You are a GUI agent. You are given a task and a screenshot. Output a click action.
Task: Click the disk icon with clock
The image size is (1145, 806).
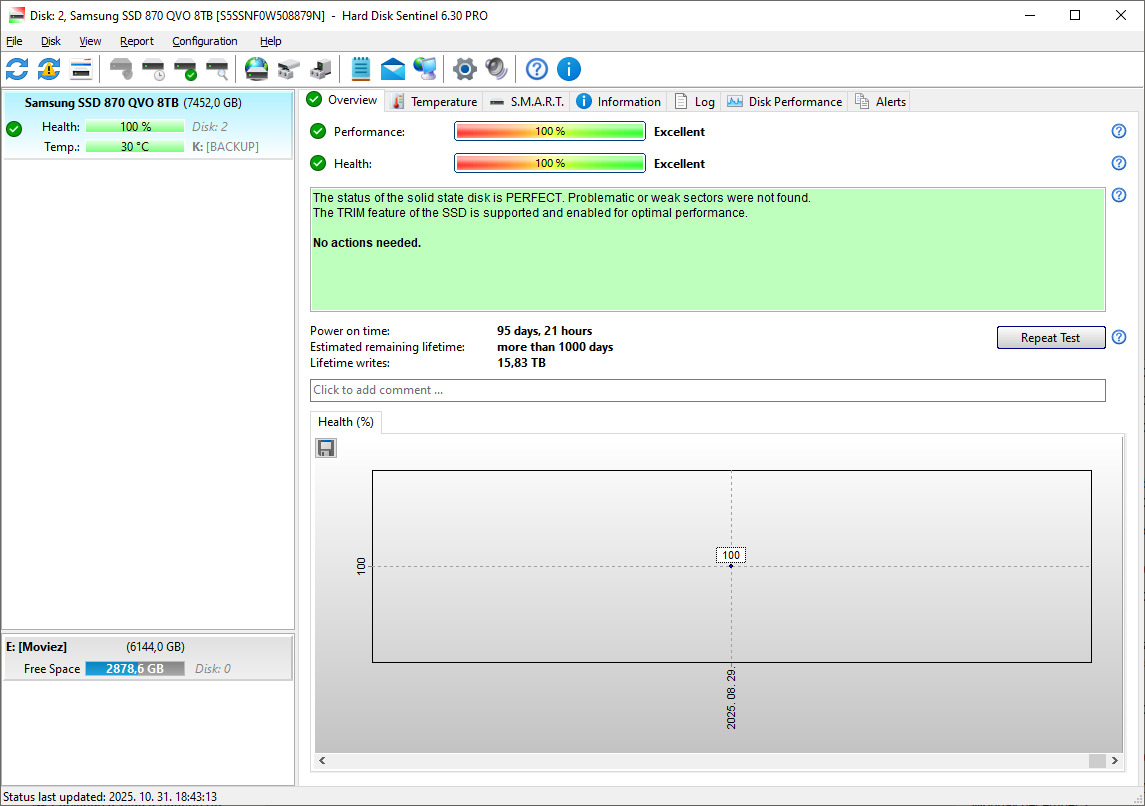coord(153,69)
